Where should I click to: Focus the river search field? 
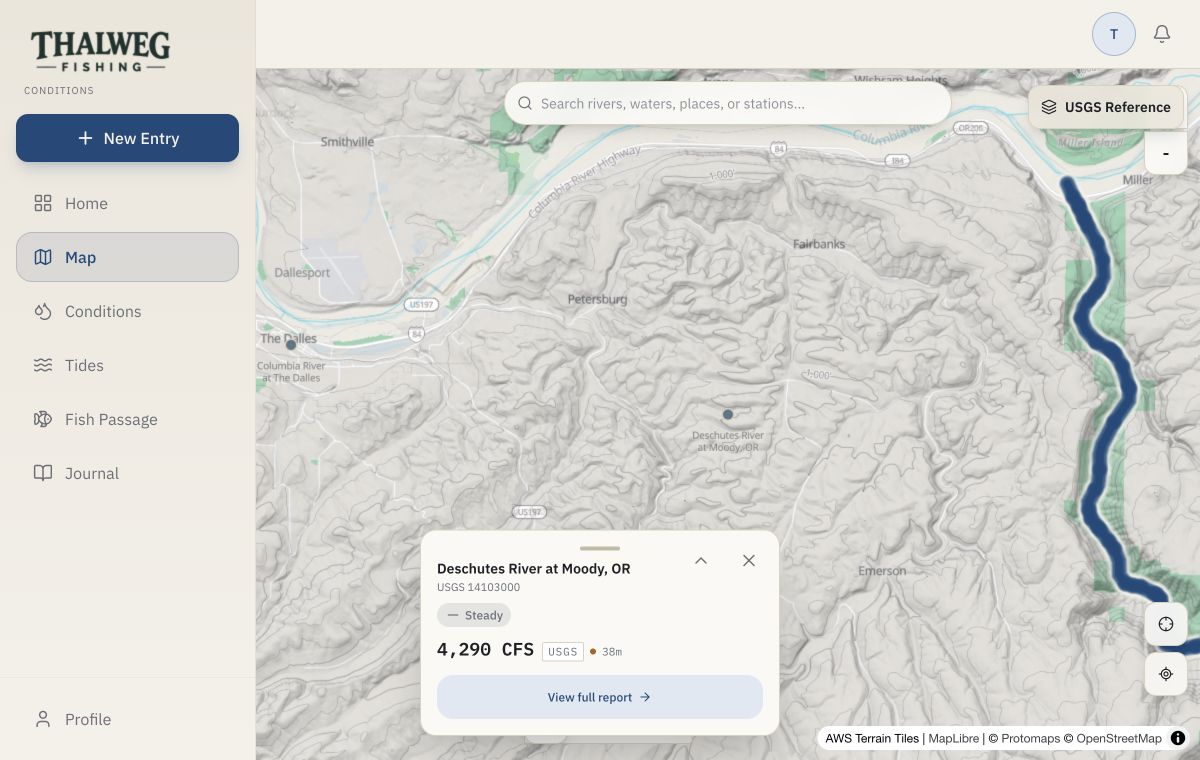728,103
